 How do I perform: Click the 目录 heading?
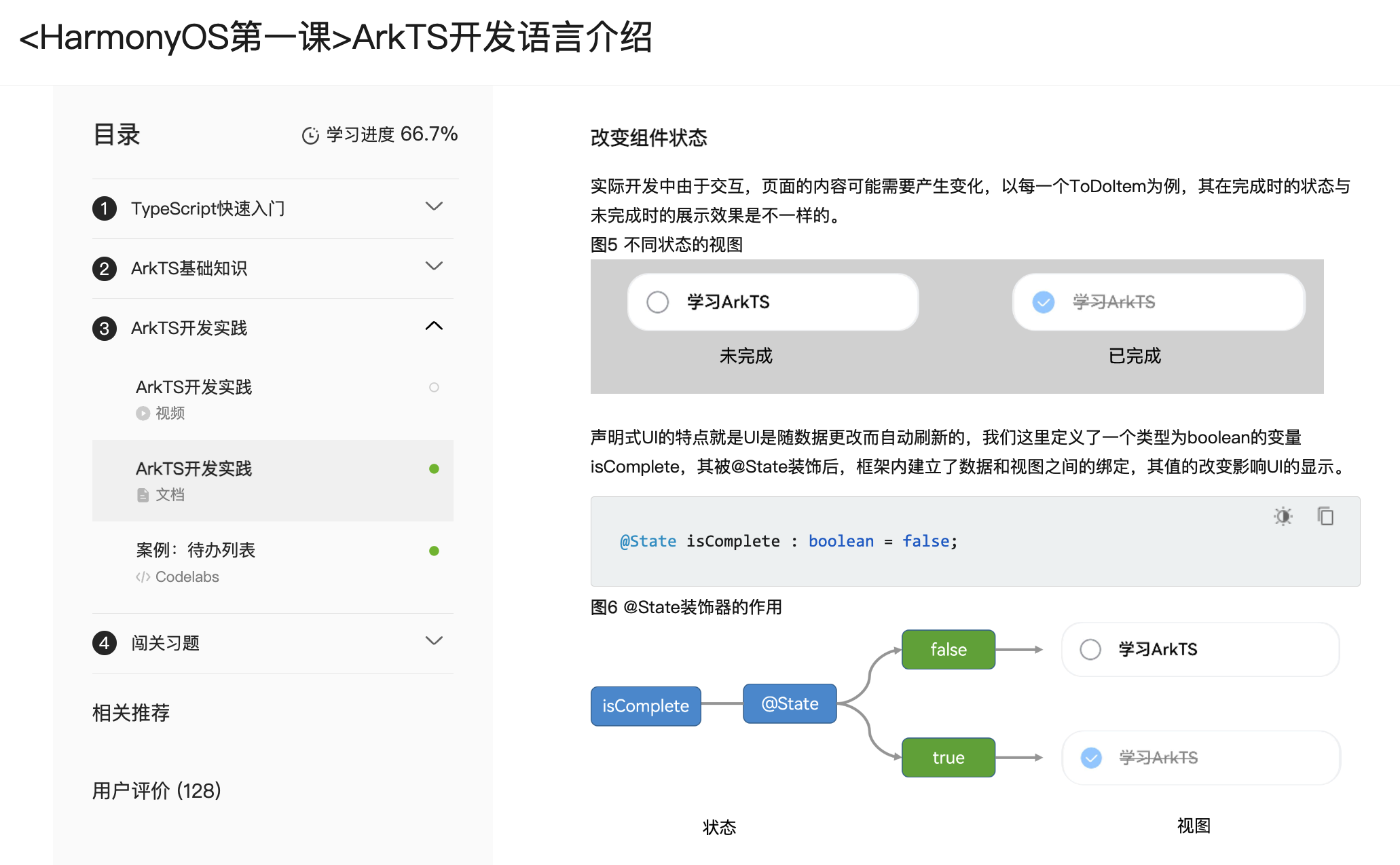[x=117, y=134]
